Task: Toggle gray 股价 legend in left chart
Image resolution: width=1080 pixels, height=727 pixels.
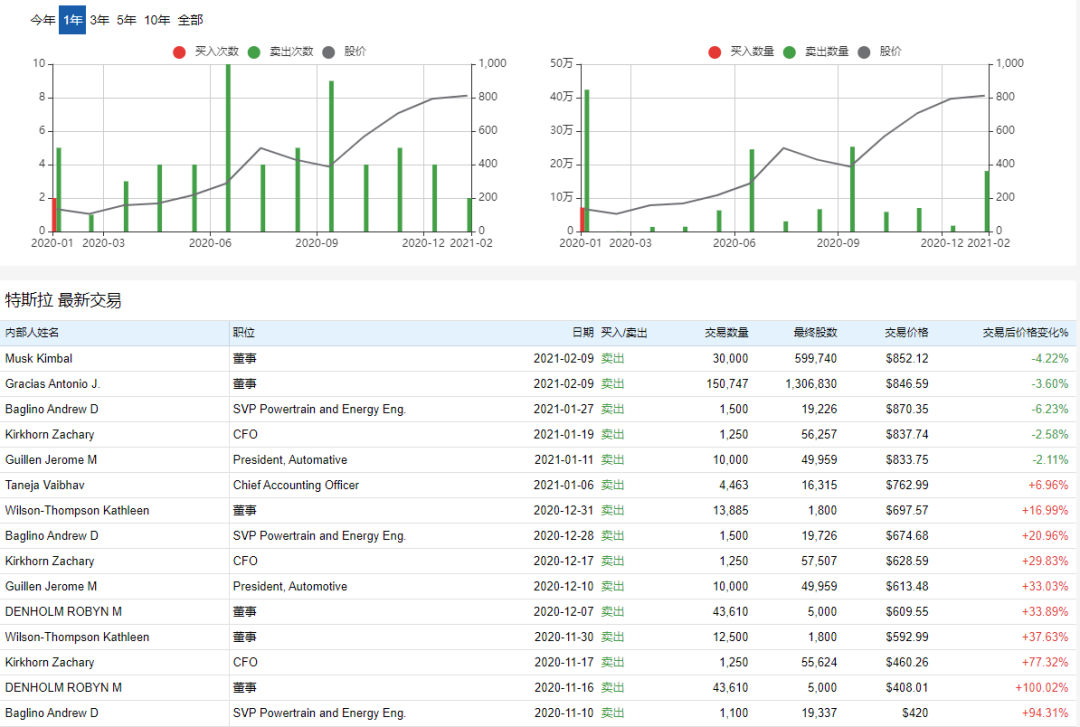Action: (x=329, y=52)
